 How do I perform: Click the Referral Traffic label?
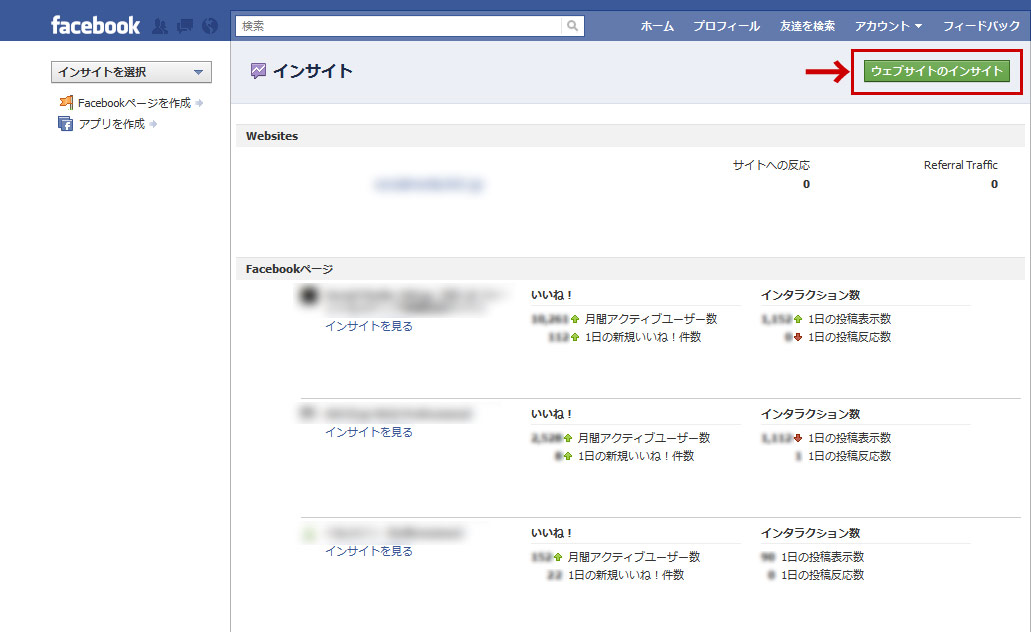pyautogui.click(x=961, y=165)
